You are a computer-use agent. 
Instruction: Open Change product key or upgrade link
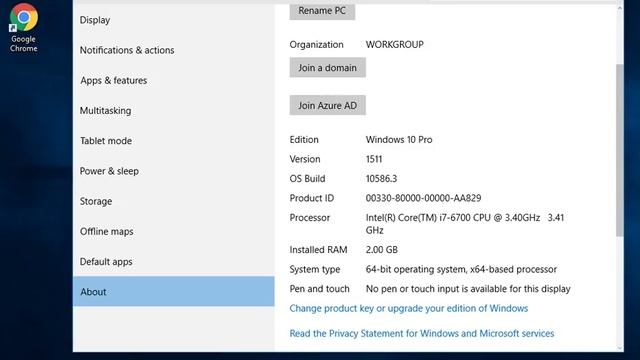pos(409,308)
